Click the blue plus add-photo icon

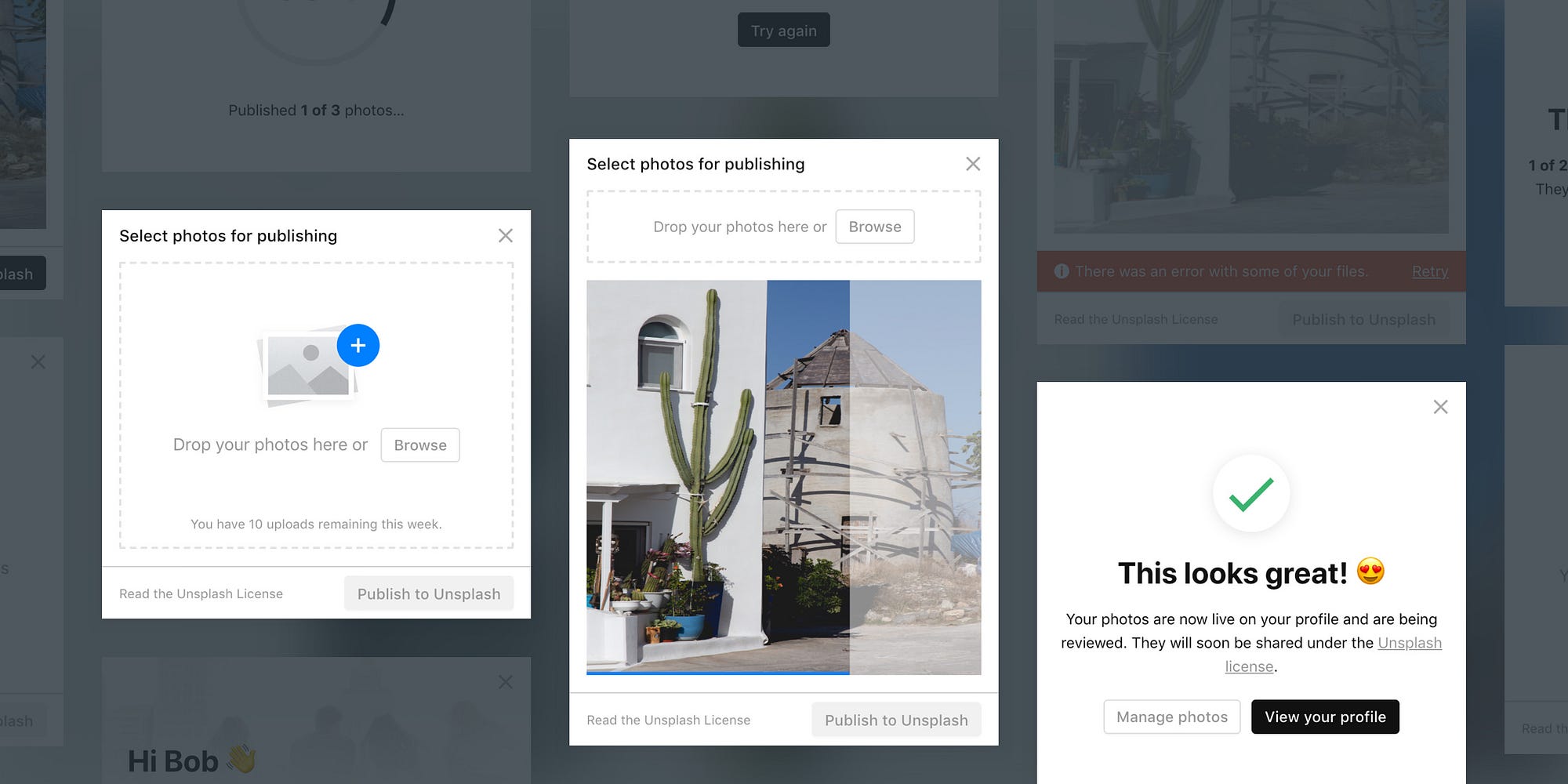[358, 345]
